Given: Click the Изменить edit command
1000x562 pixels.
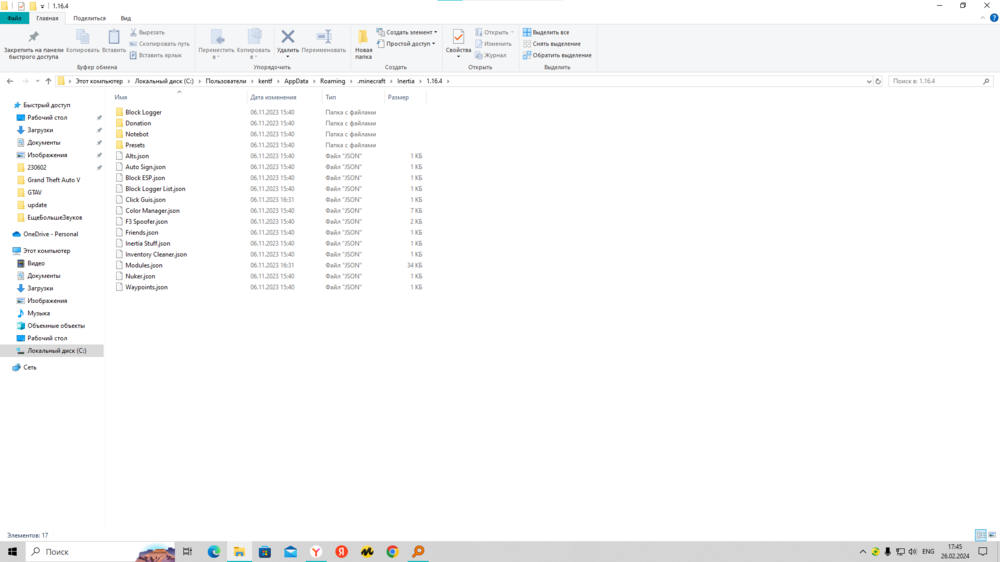Looking at the screenshot, I should (493, 43).
